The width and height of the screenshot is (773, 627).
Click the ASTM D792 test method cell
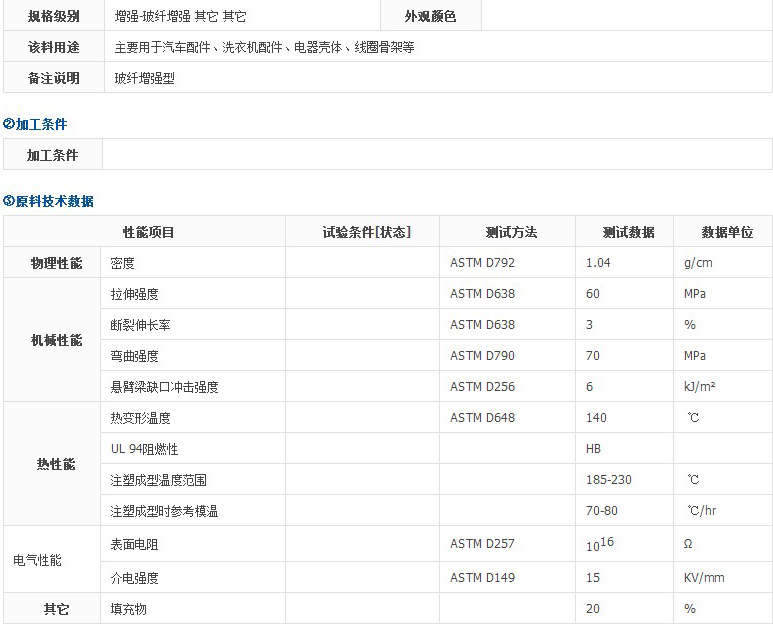click(483, 263)
